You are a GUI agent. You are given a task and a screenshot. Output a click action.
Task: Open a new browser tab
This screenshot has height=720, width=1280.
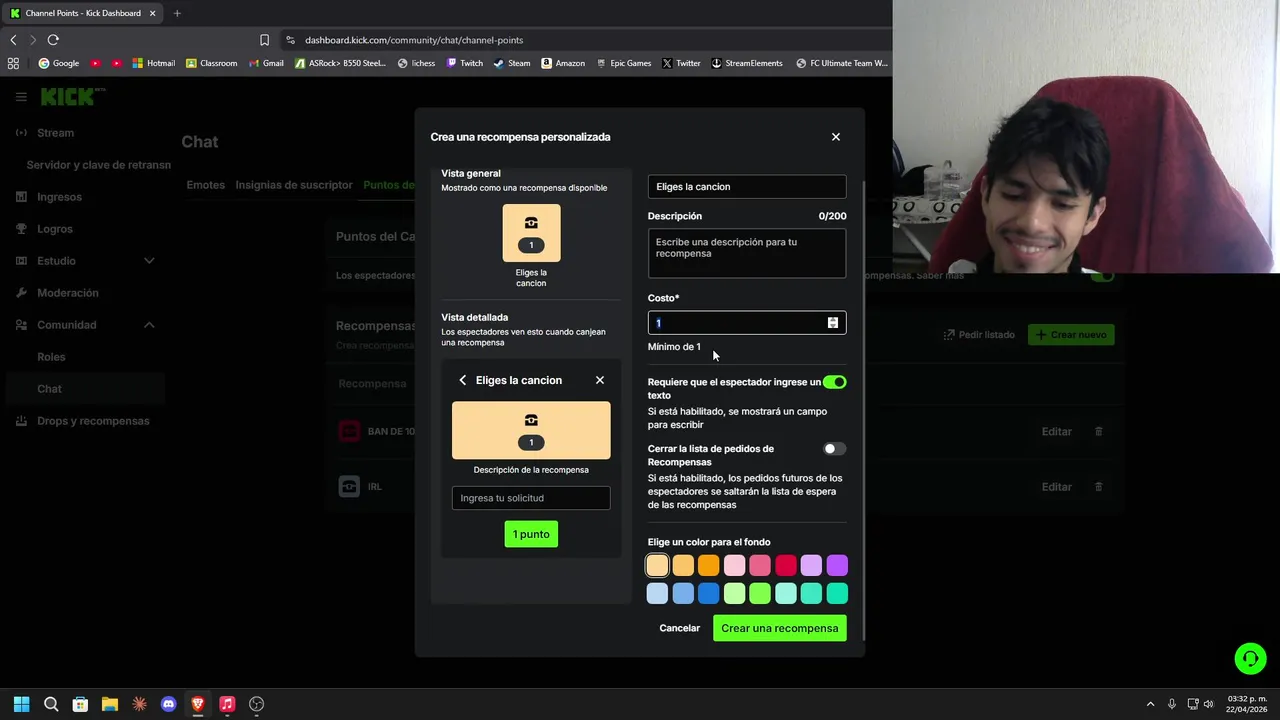(177, 13)
